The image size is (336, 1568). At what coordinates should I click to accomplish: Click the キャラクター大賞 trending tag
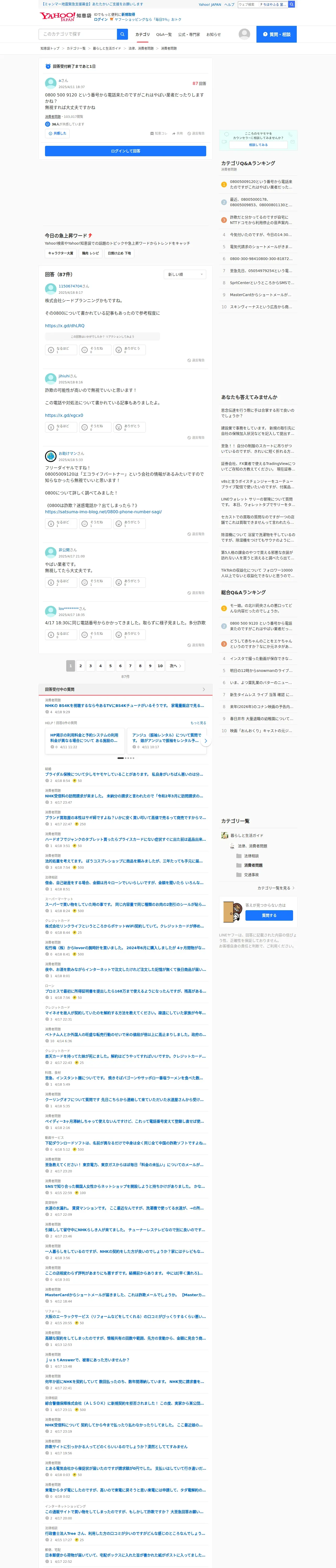tap(60, 253)
